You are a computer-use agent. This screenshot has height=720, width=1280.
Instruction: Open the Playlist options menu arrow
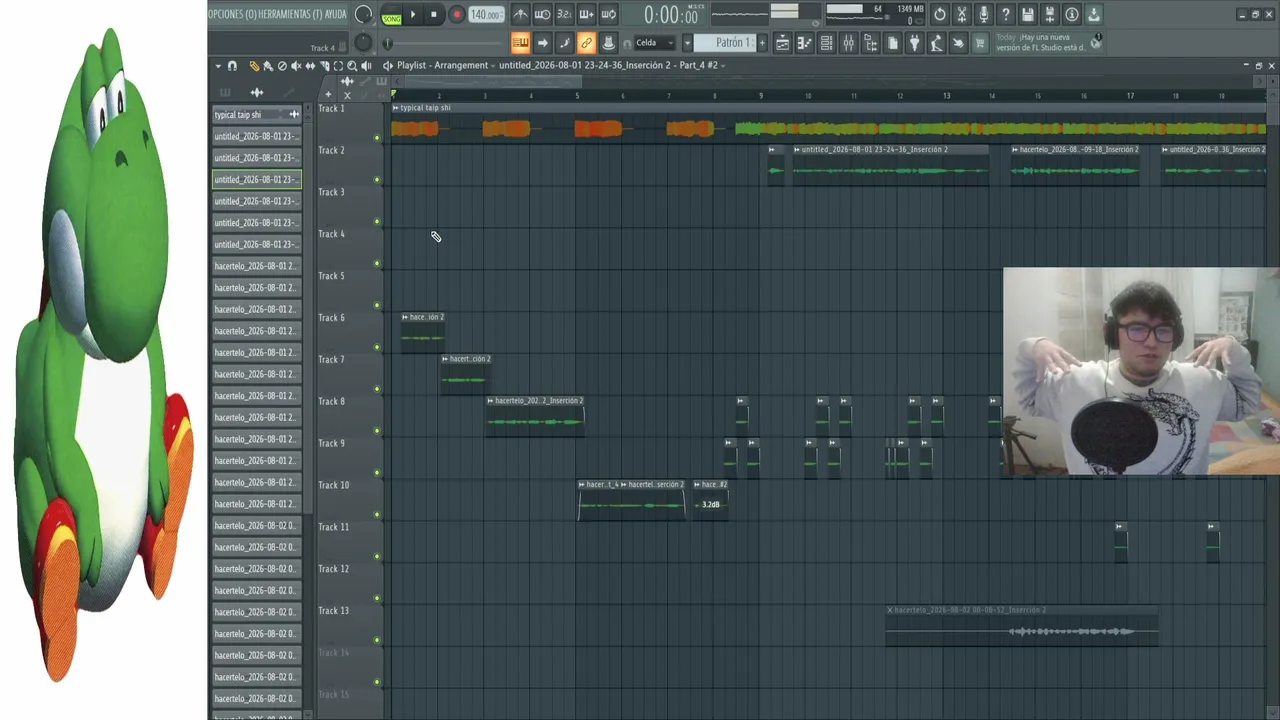(218, 66)
